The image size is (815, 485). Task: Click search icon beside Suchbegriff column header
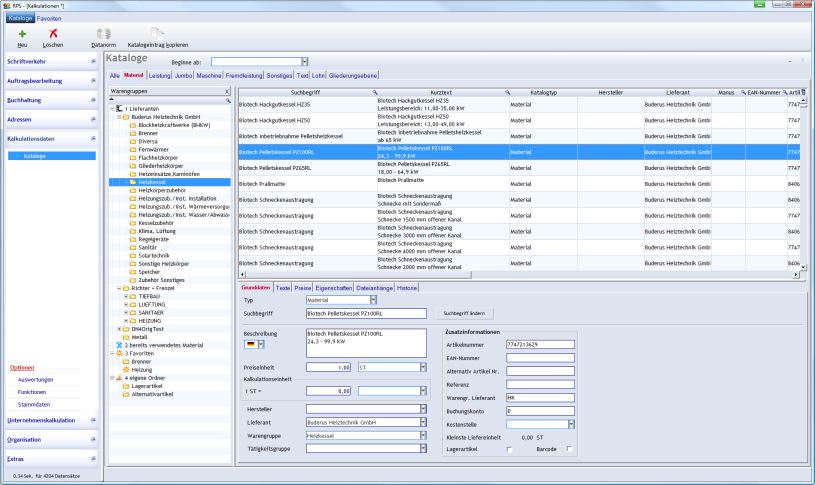click(375, 93)
